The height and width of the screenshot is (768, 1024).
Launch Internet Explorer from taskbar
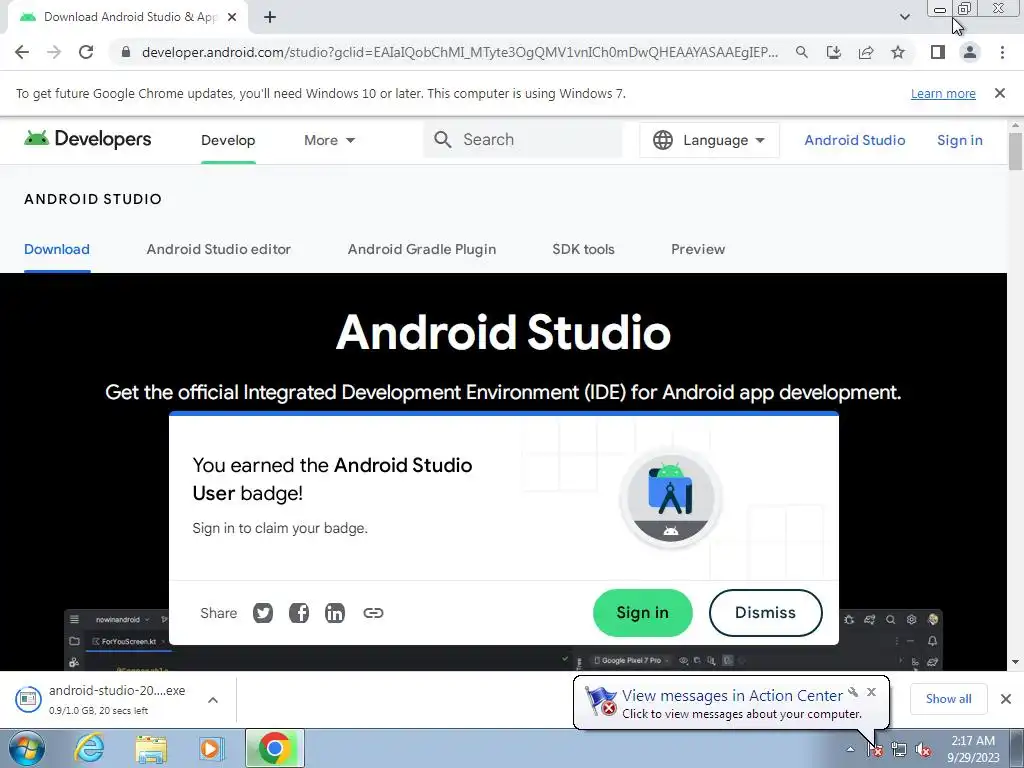click(89, 748)
